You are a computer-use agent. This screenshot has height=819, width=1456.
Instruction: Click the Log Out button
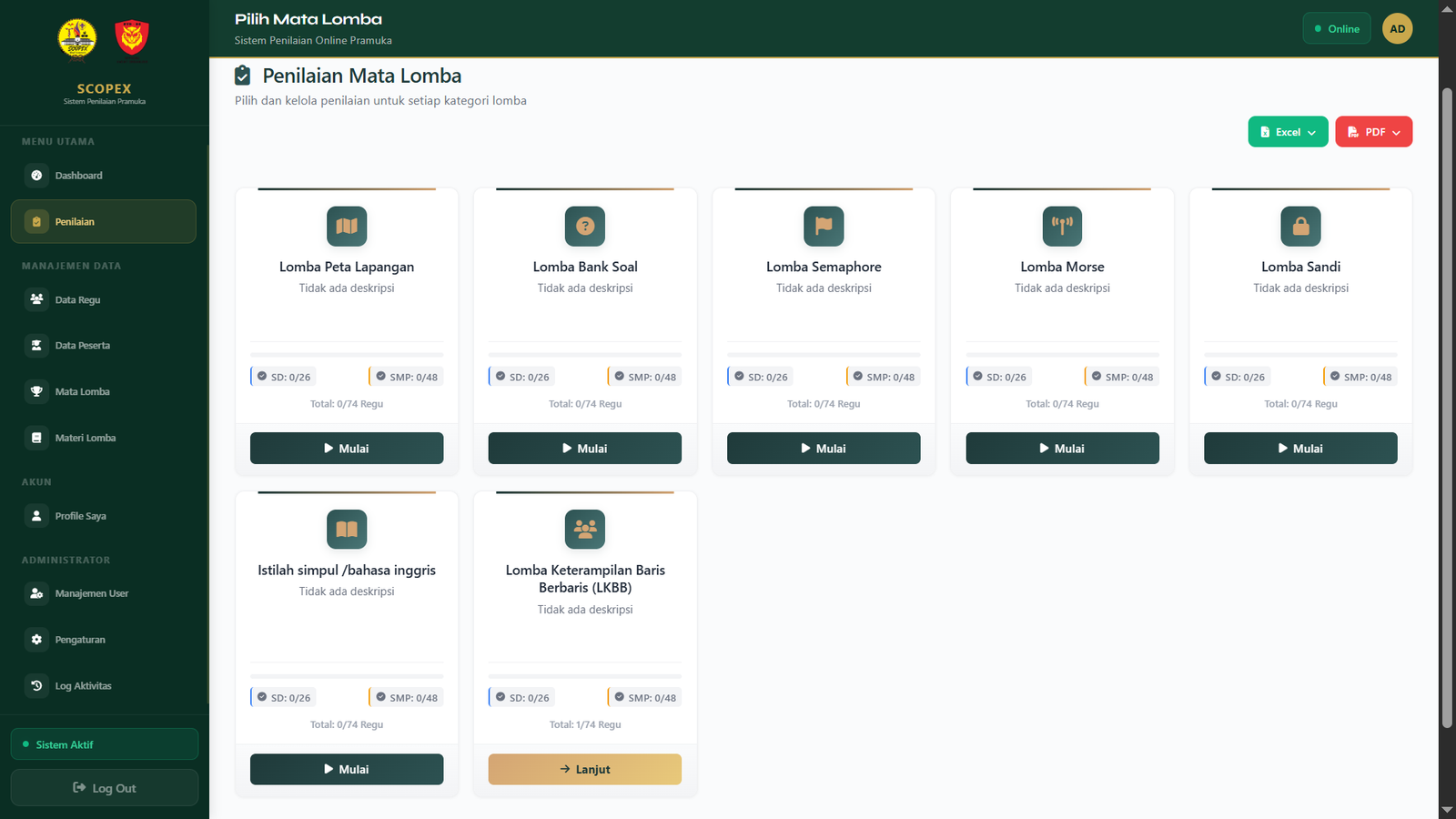[x=105, y=788]
